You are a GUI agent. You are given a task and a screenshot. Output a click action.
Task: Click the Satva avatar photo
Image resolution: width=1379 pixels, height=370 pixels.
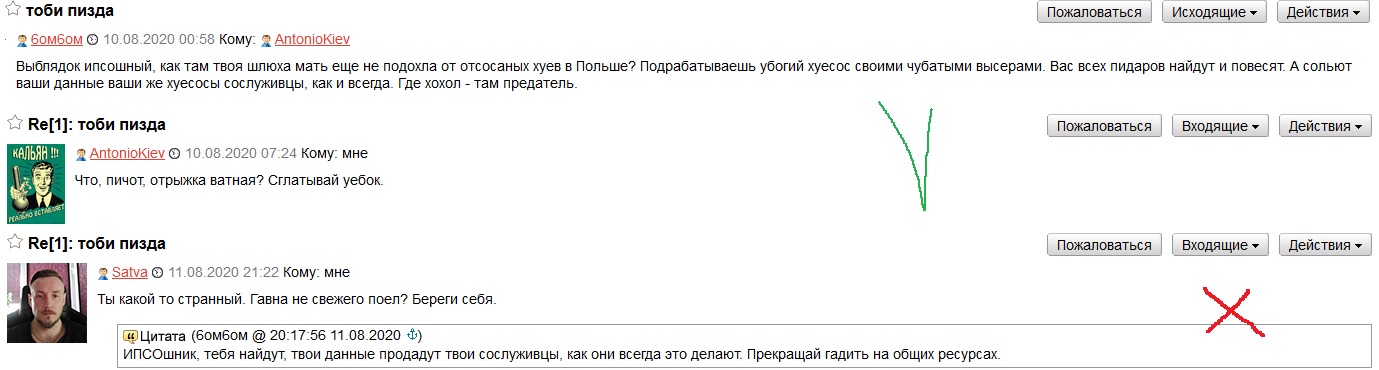click(47, 303)
